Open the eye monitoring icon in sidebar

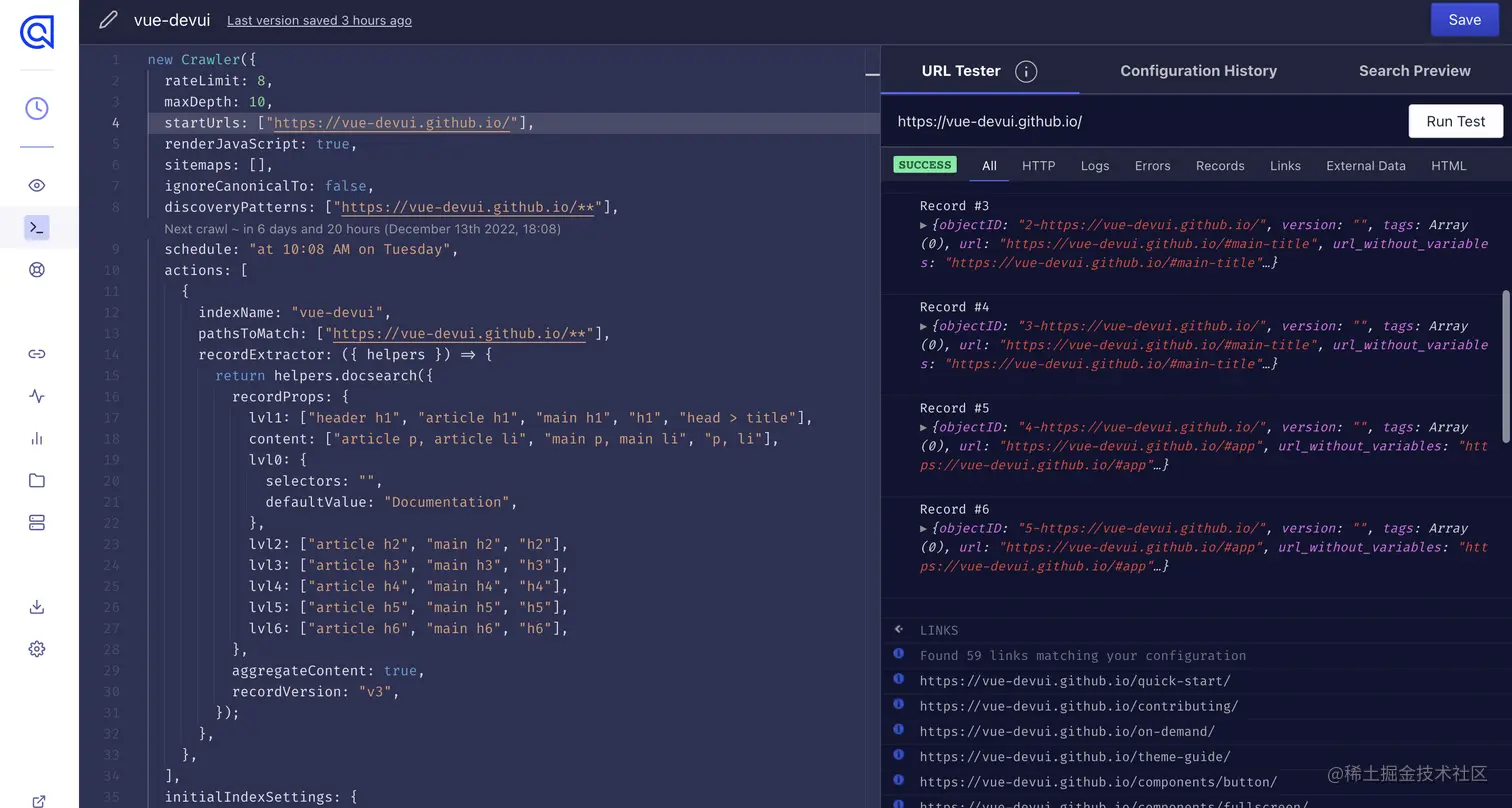[37, 186]
